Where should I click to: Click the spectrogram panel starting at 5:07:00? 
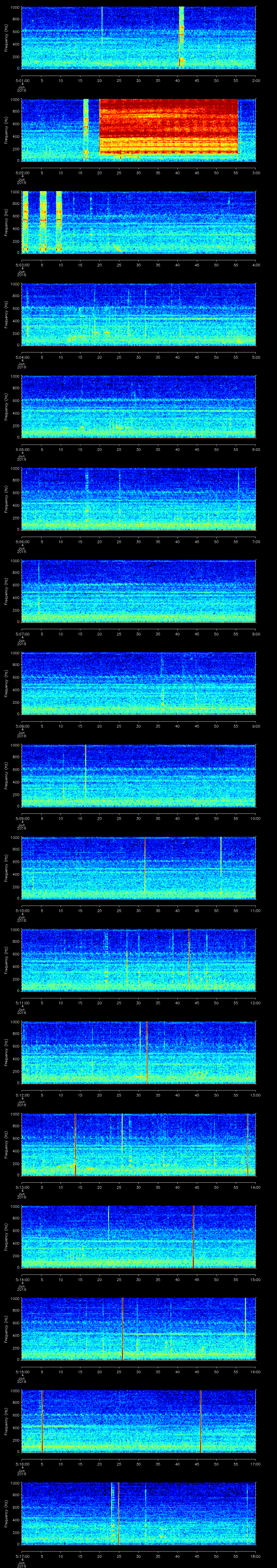(139, 591)
